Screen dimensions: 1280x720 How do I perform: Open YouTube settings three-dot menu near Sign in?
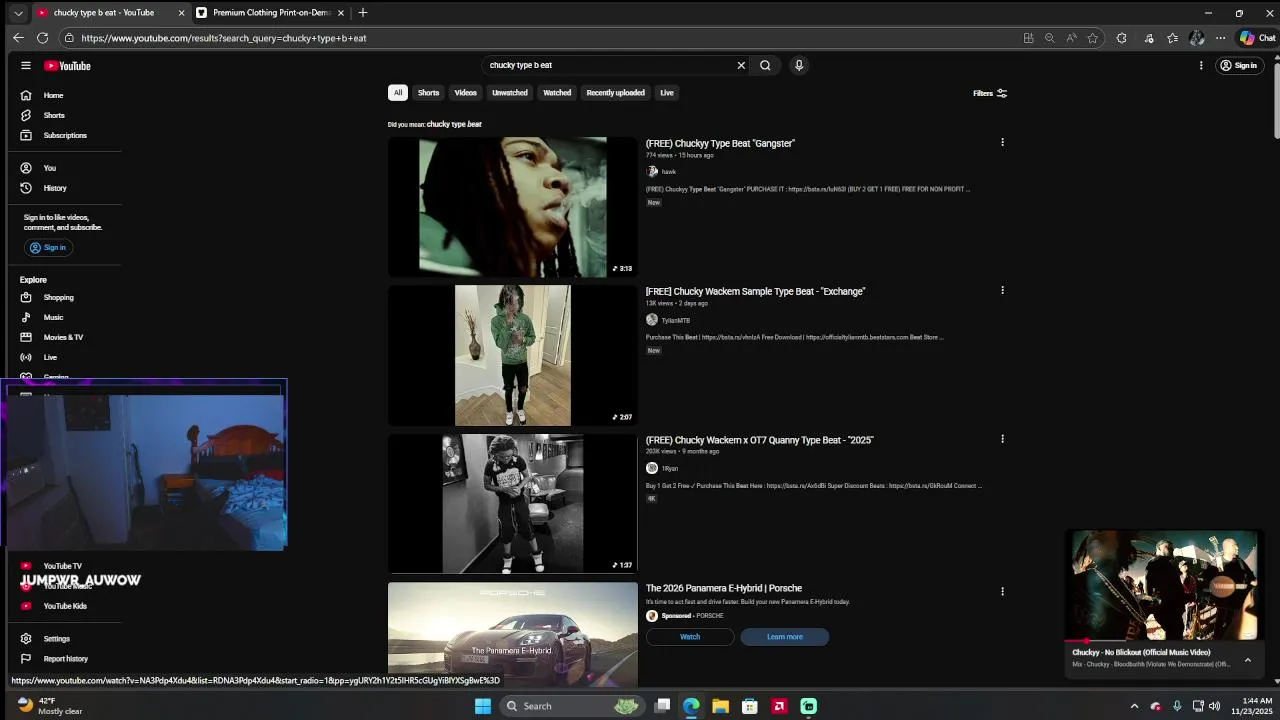click(1201, 65)
